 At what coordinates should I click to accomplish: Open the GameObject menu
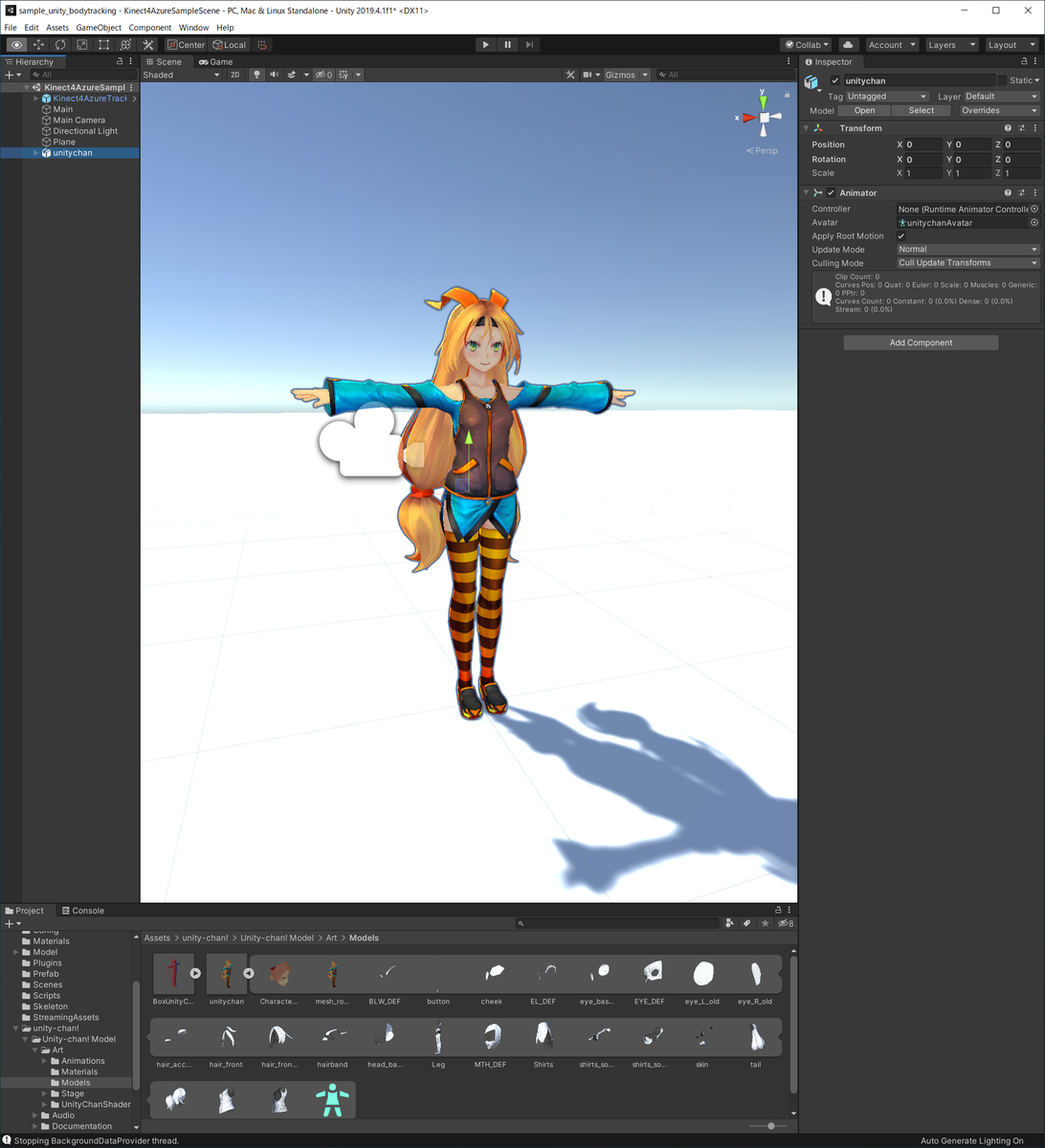[x=101, y=27]
